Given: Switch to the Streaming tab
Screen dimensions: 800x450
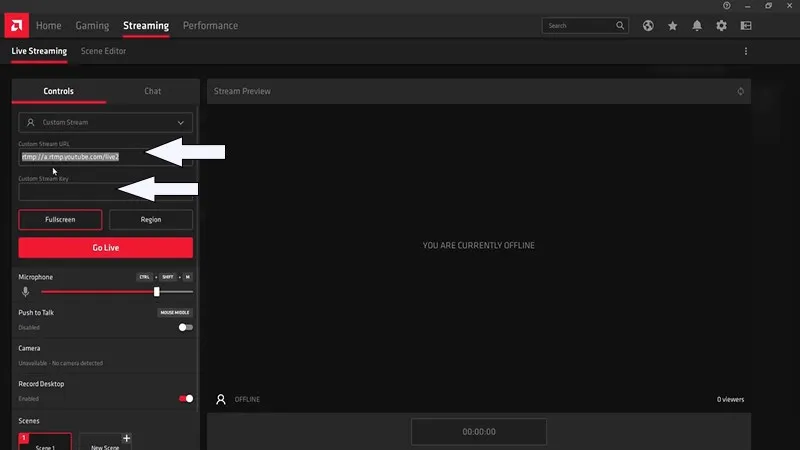Looking at the screenshot, I should pos(146,26).
